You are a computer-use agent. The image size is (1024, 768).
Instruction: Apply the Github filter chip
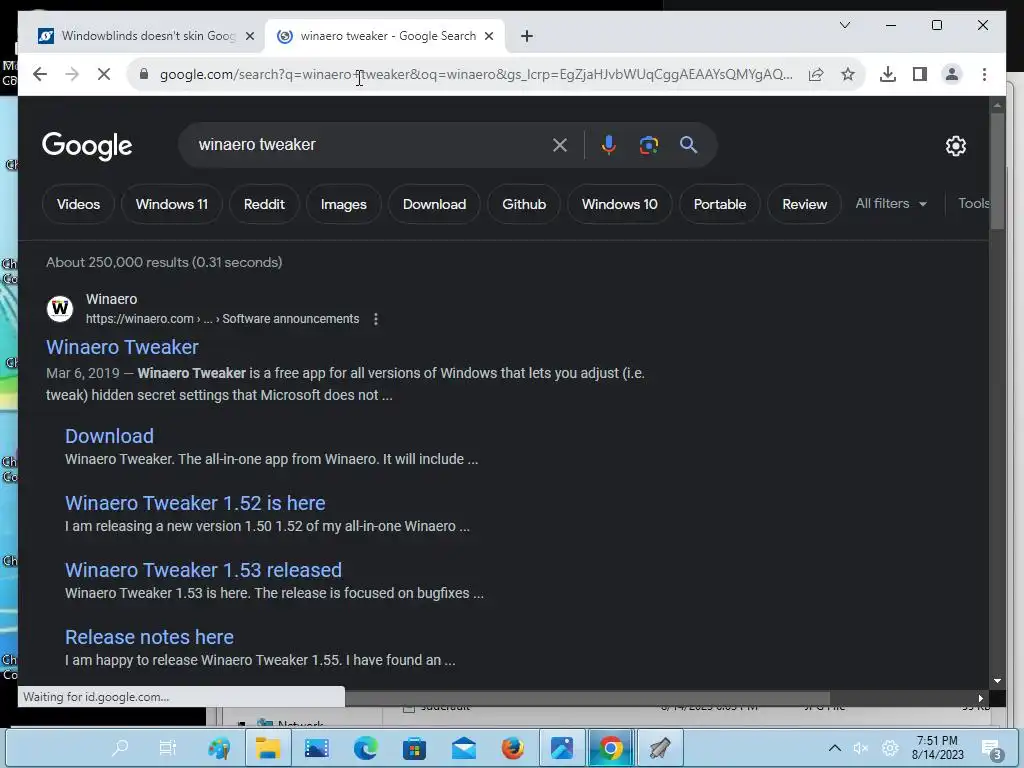click(x=524, y=204)
